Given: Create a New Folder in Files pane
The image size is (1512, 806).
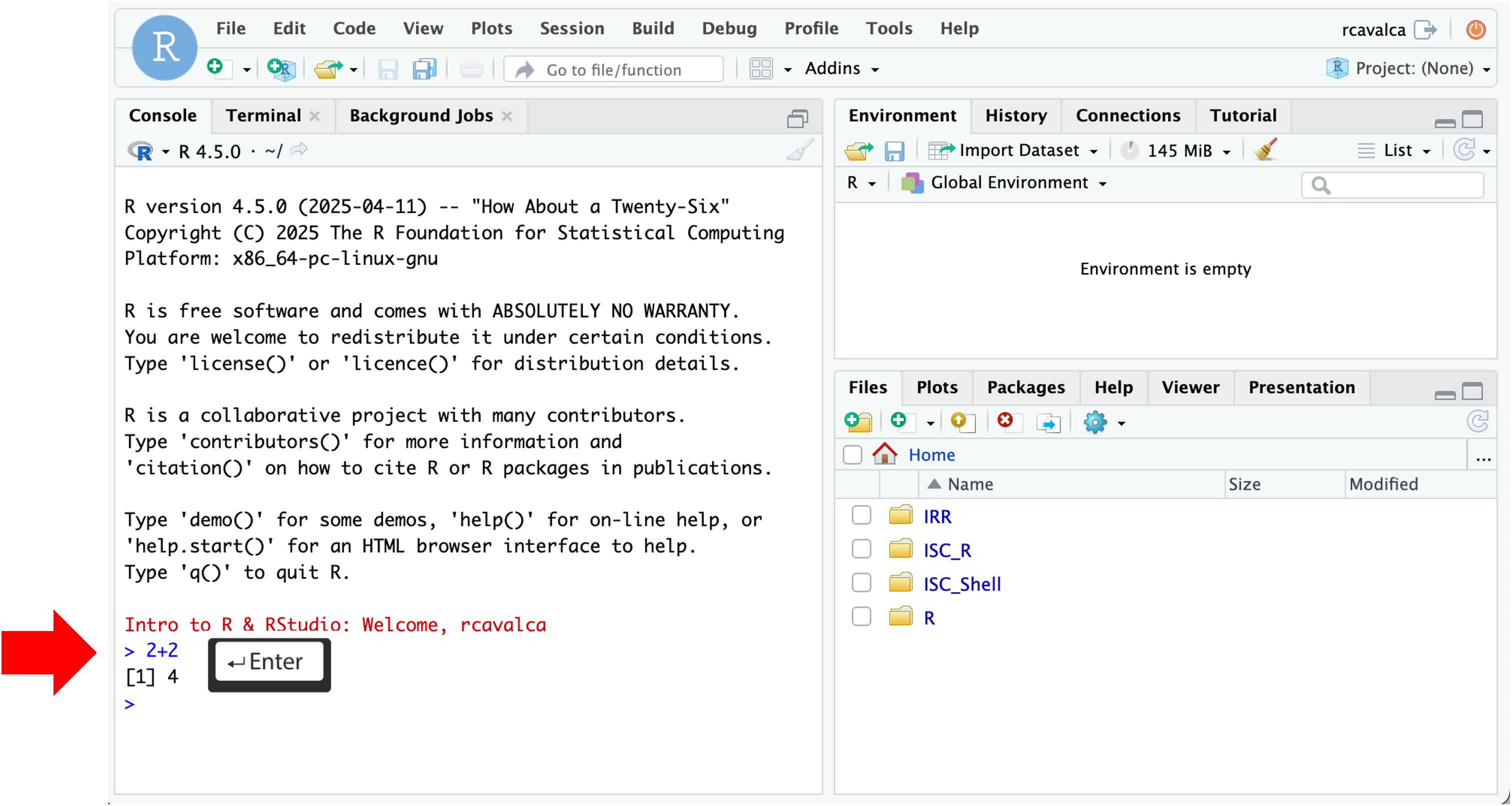Looking at the screenshot, I should tap(858, 422).
